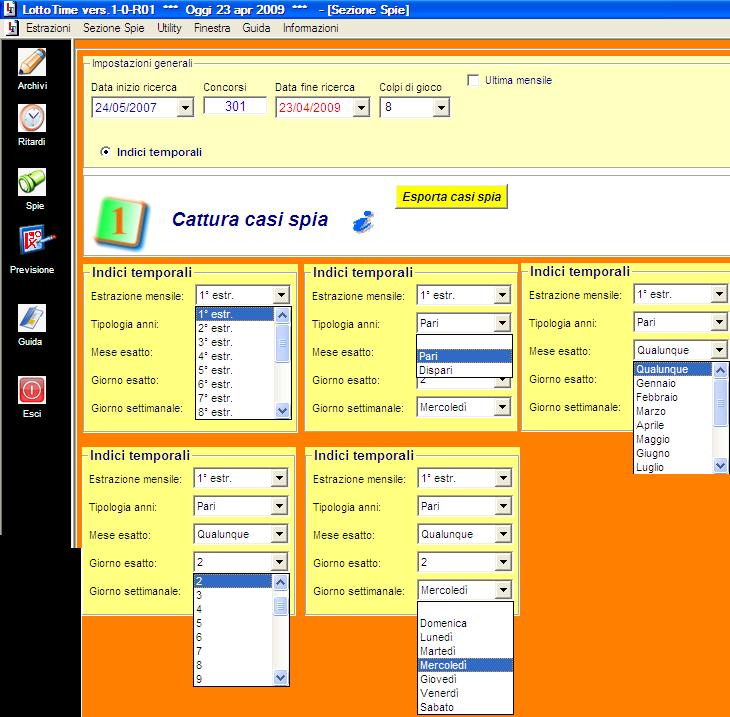The image size is (730, 717).
Task: Click the LottoTime icon in the menu bar
Action: pos(12,28)
